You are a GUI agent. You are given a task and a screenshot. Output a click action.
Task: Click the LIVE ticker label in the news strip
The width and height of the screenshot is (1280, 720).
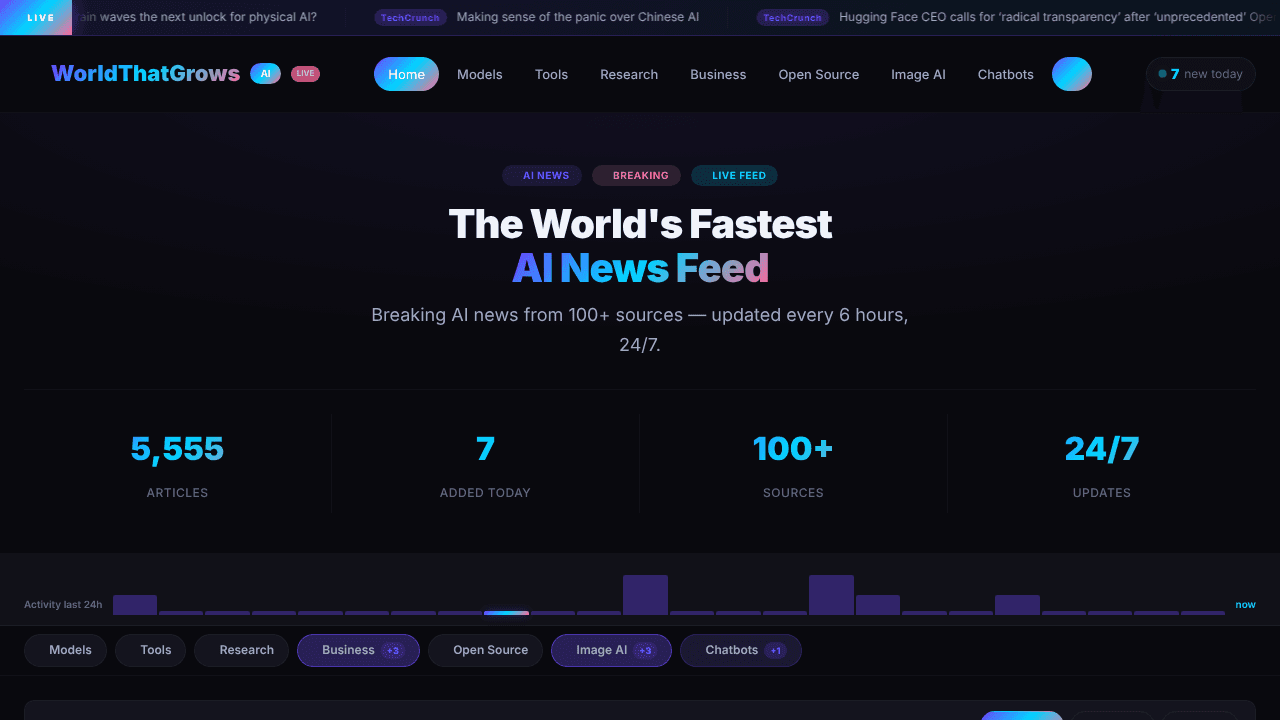[x=36, y=17]
